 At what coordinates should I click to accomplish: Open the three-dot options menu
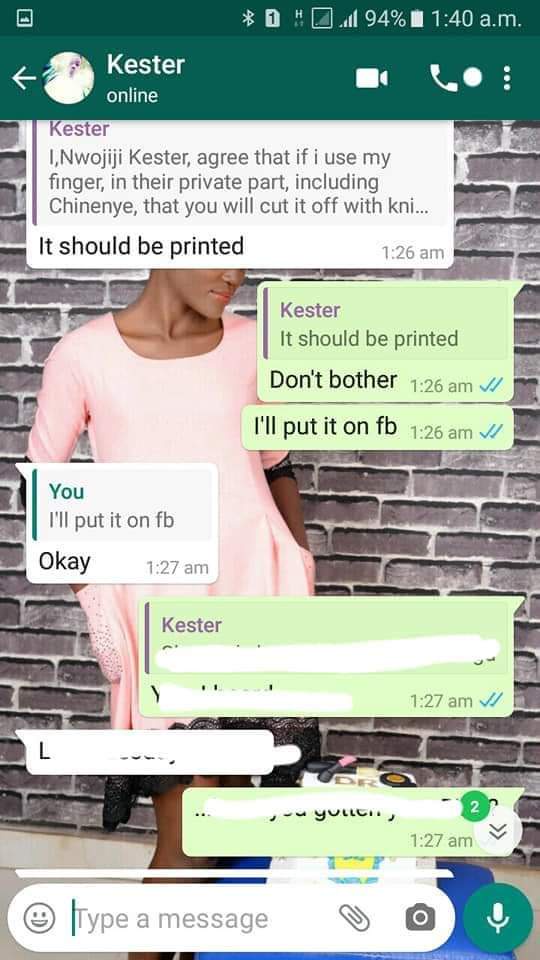(506, 78)
